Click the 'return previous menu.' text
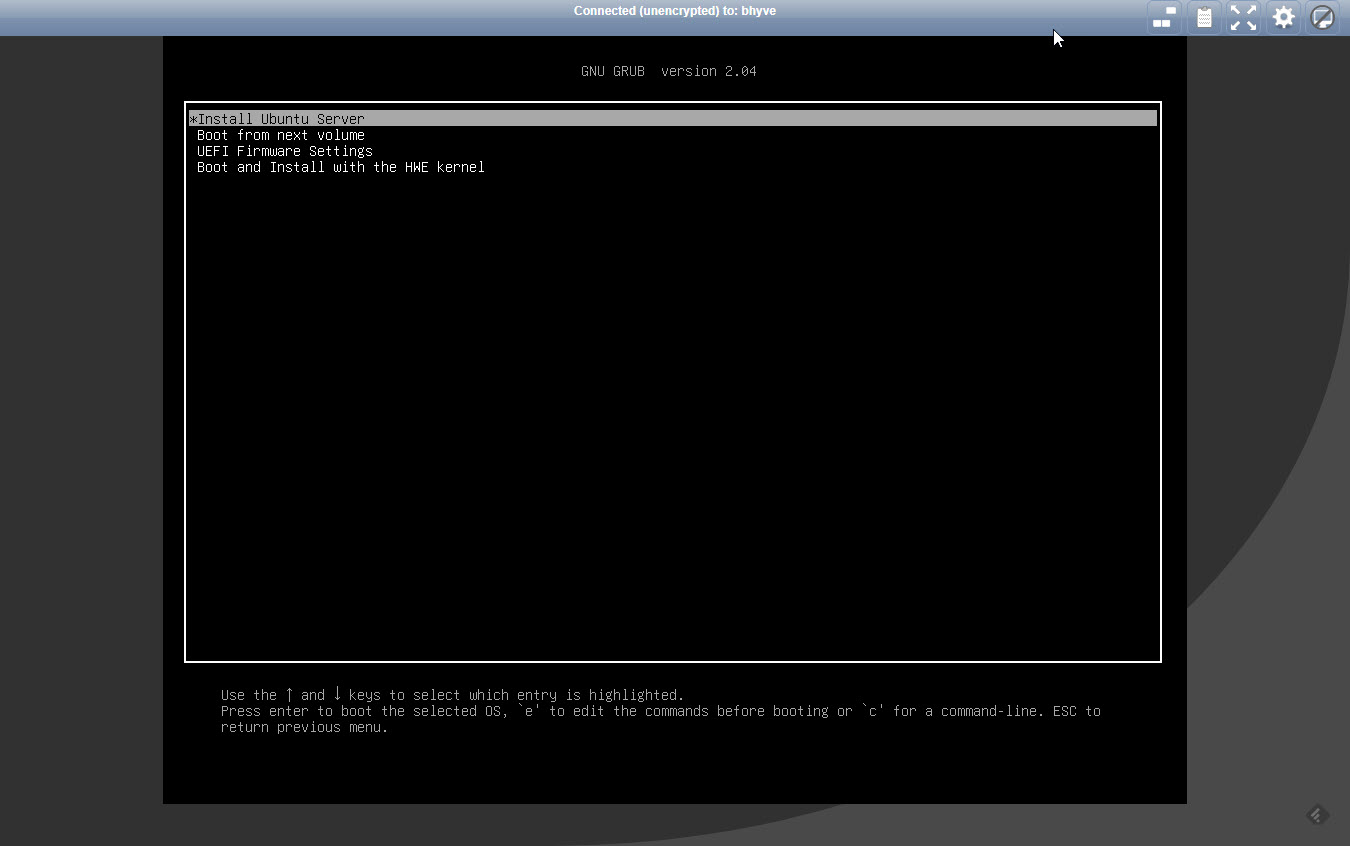Screen dimensions: 1350x846 coord(305,727)
